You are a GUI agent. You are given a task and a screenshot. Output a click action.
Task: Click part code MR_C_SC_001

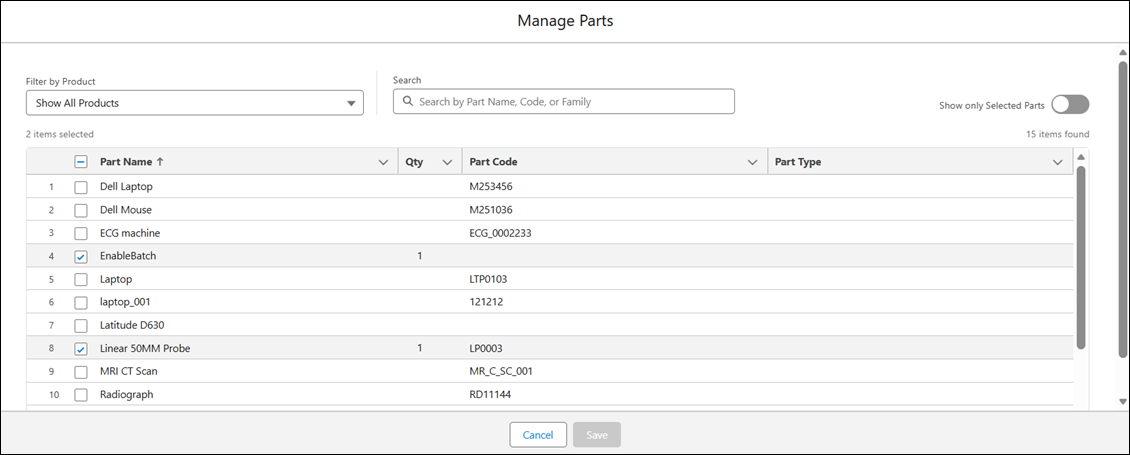pyautogui.click(x=501, y=371)
